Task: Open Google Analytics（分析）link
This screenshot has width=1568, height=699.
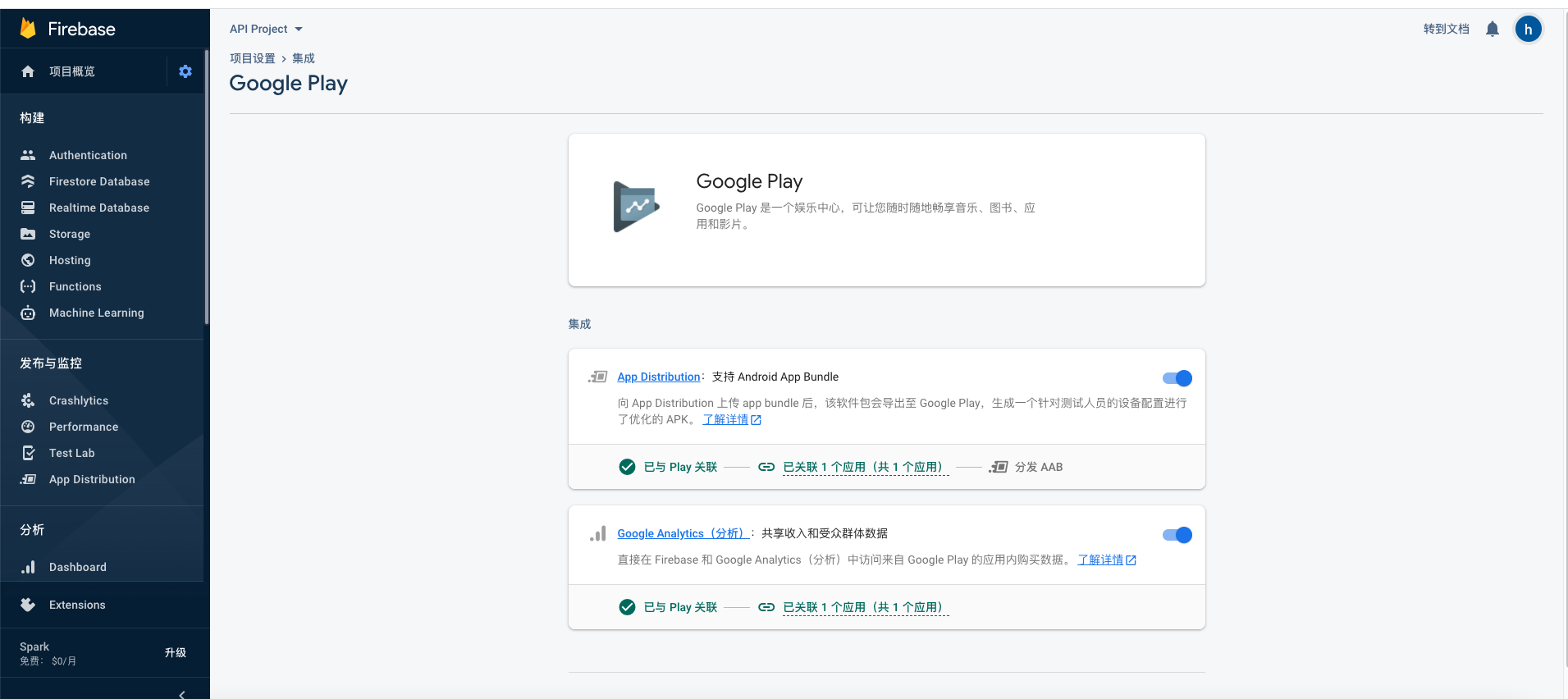Action: click(x=683, y=533)
